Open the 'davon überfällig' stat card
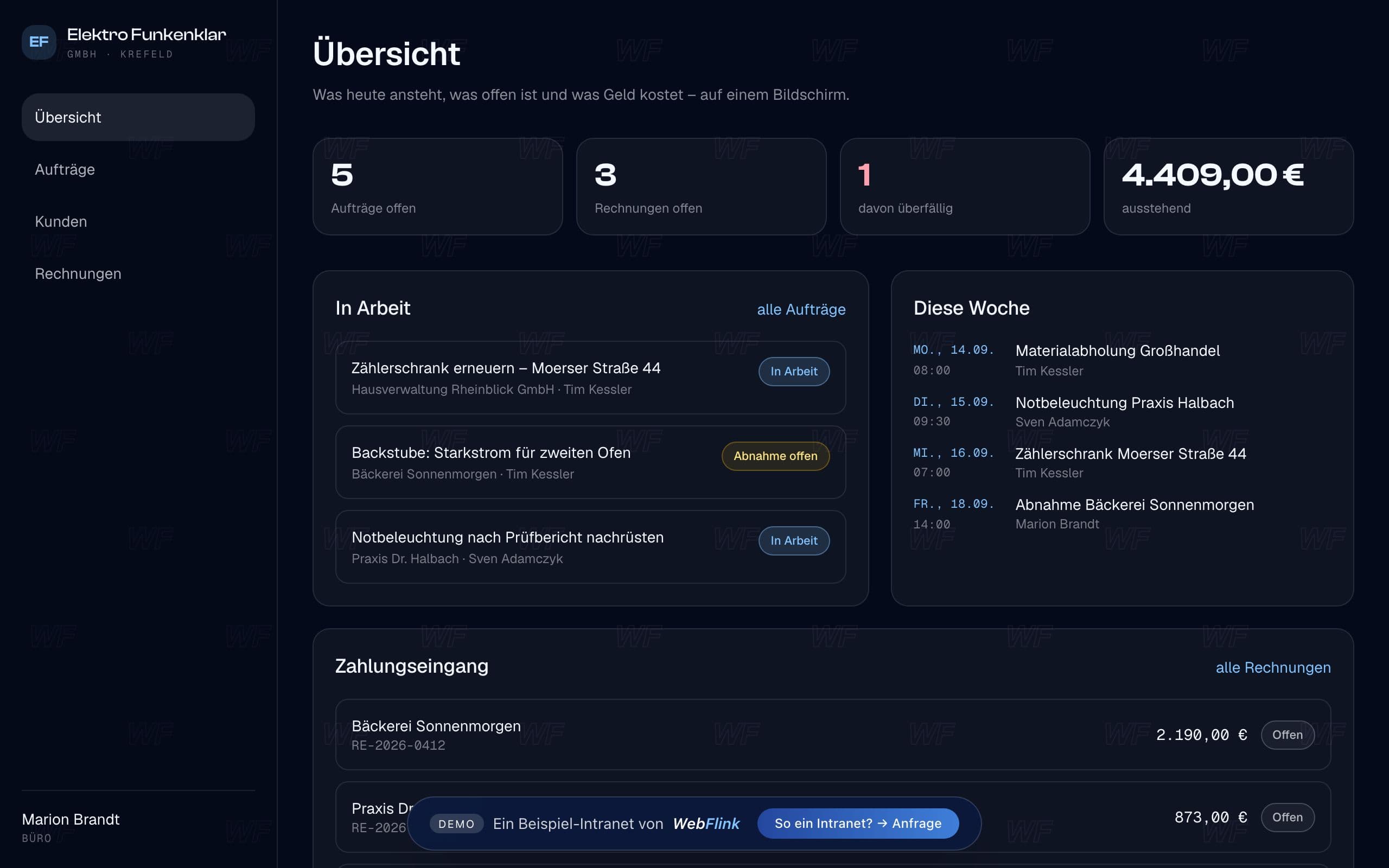Viewport: 1389px width, 868px height. click(965, 187)
